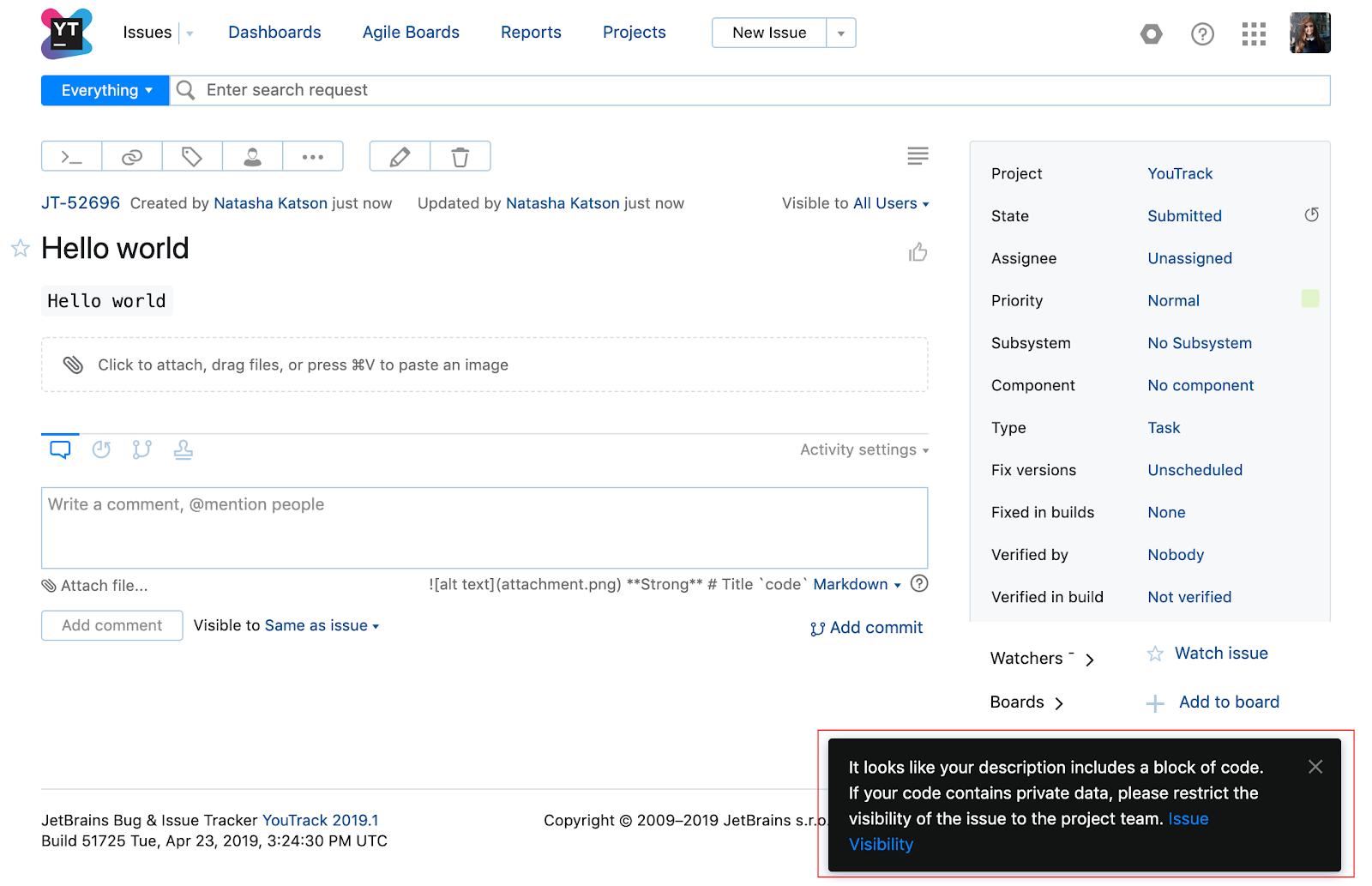Click in the comment text box
The height and width of the screenshot is (886, 1372).
pyautogui.click(x=484, y=528)
